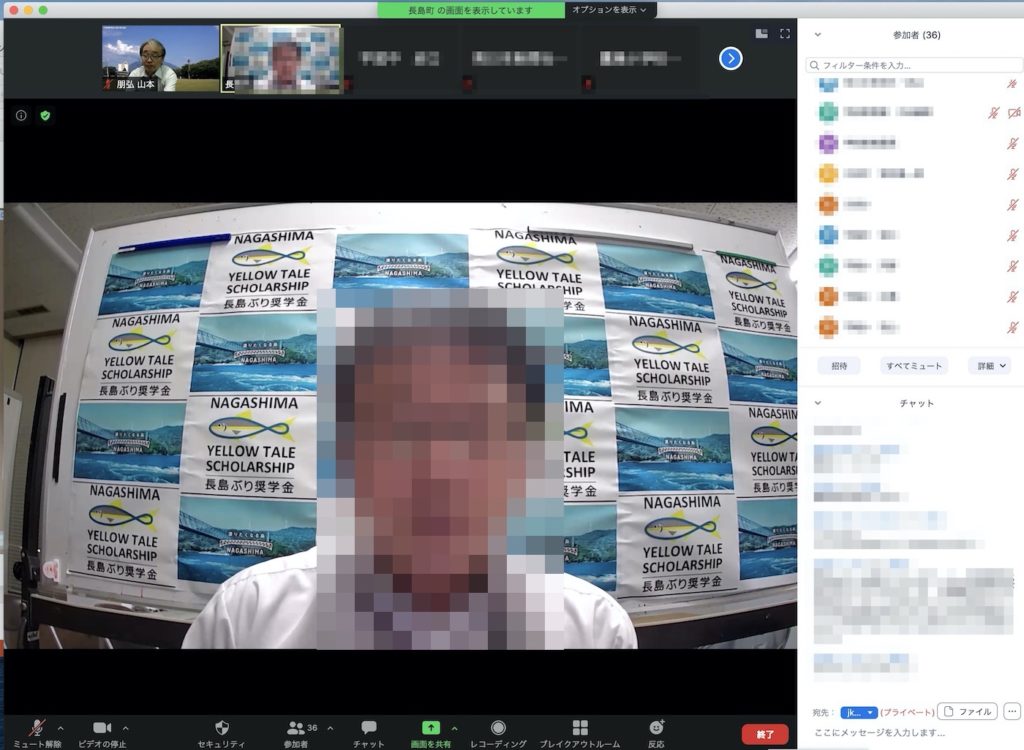Image resolution: width=1024 pixels, height=750 pixels.
Task: Click すべてミュート mute all button
Action: 914,366
